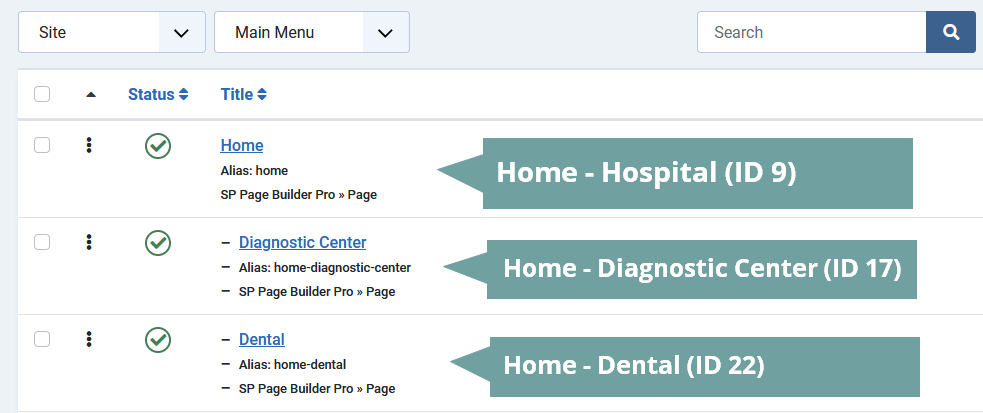Select the Home row checkbox
This screenshot has width=983, height=413.
(42, 145)
